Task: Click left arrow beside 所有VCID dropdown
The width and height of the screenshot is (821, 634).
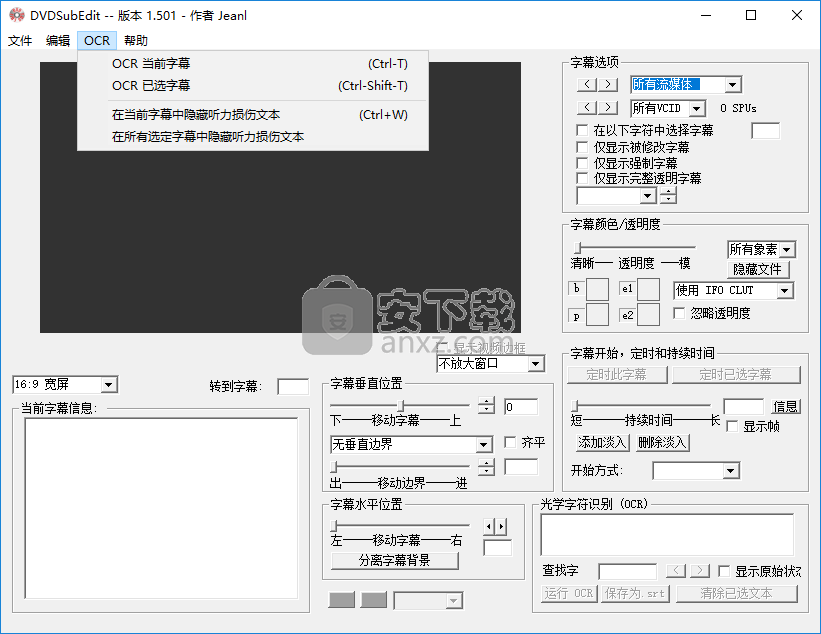Action: click(587, 107)
